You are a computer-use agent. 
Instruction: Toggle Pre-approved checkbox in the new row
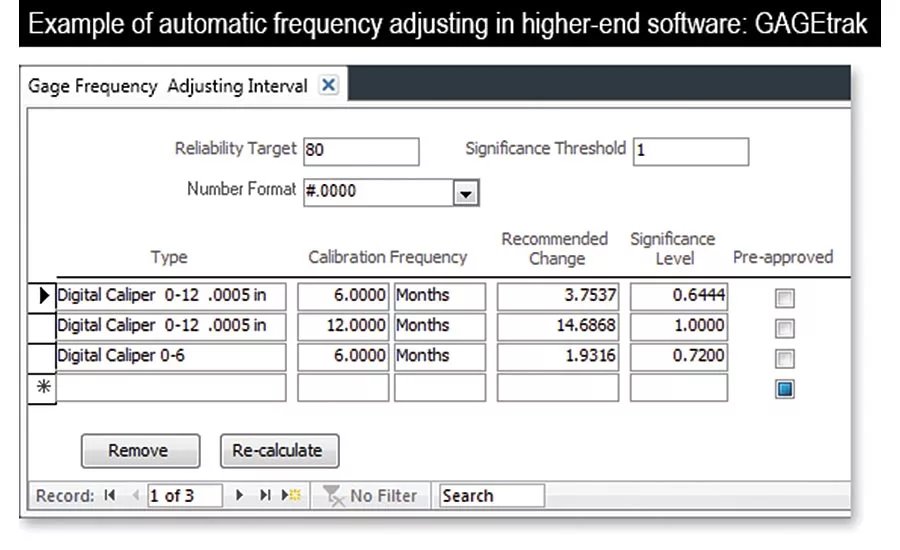[x=785, y=389]
